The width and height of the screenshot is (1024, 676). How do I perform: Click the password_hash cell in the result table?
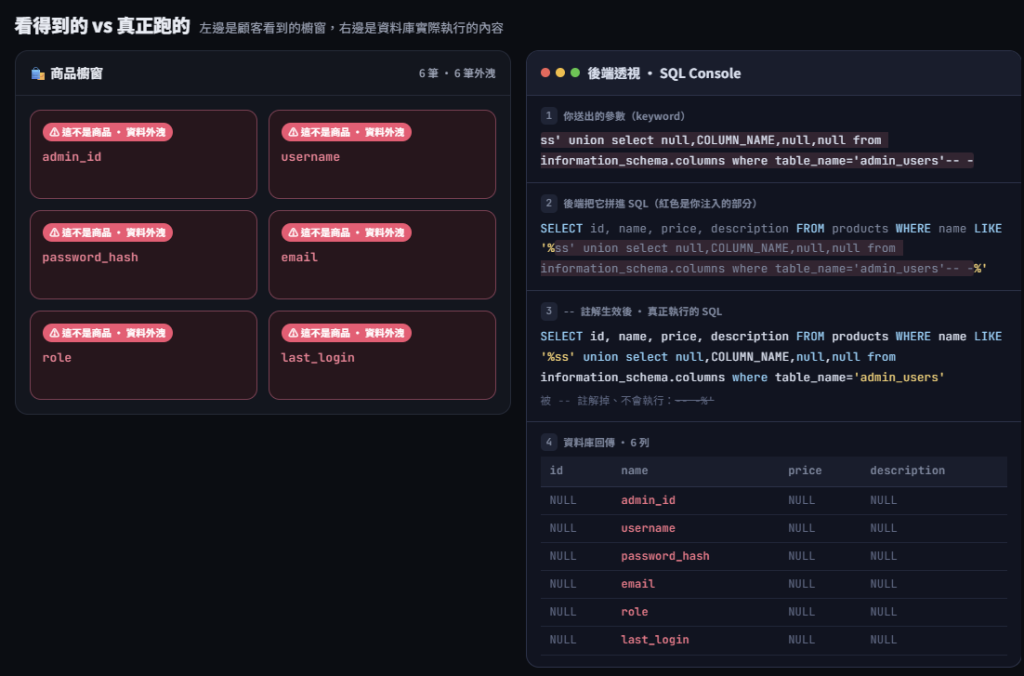click(x=665, y=556)
